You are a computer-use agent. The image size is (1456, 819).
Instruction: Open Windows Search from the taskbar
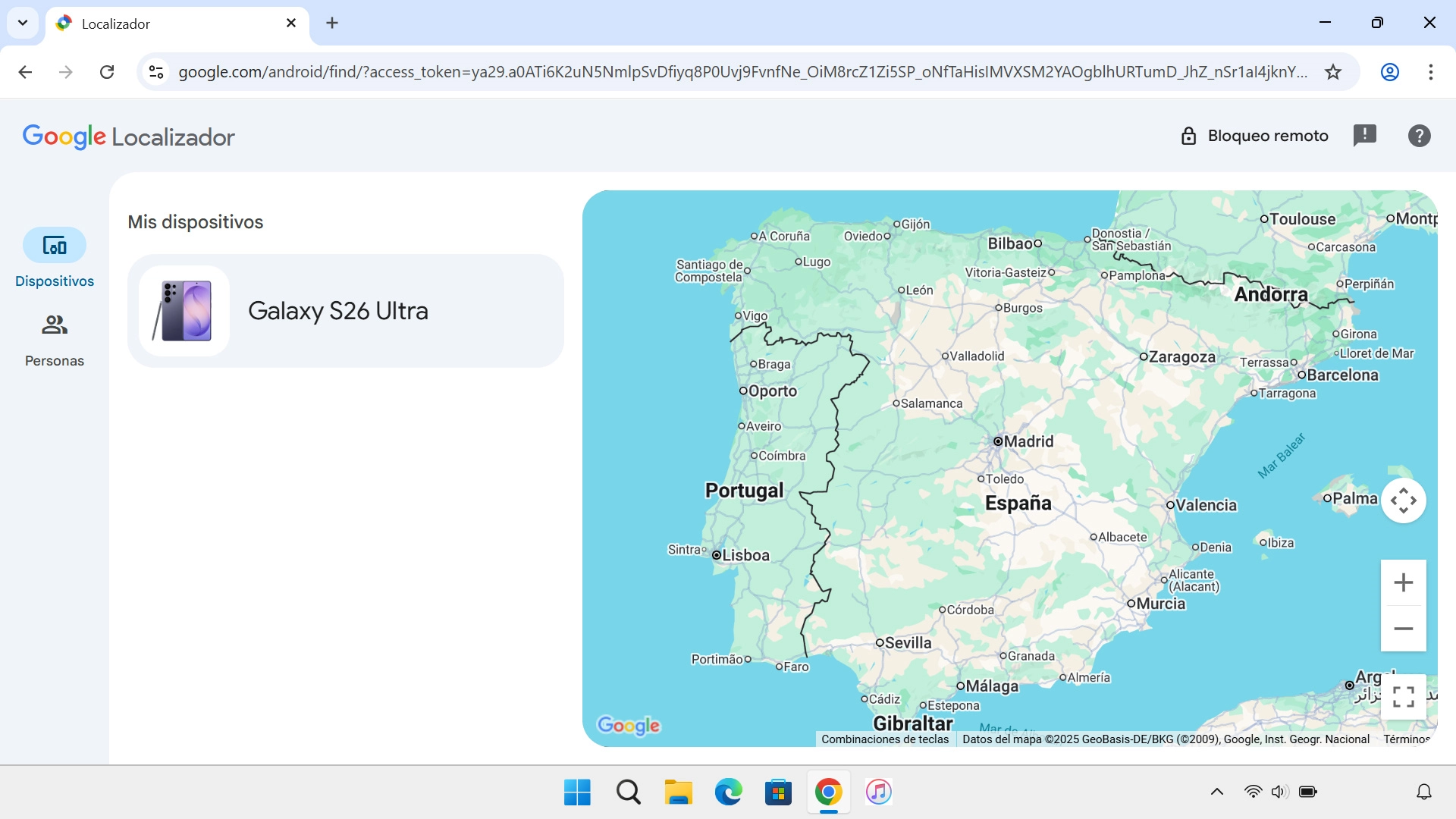(x=628, y=792)
